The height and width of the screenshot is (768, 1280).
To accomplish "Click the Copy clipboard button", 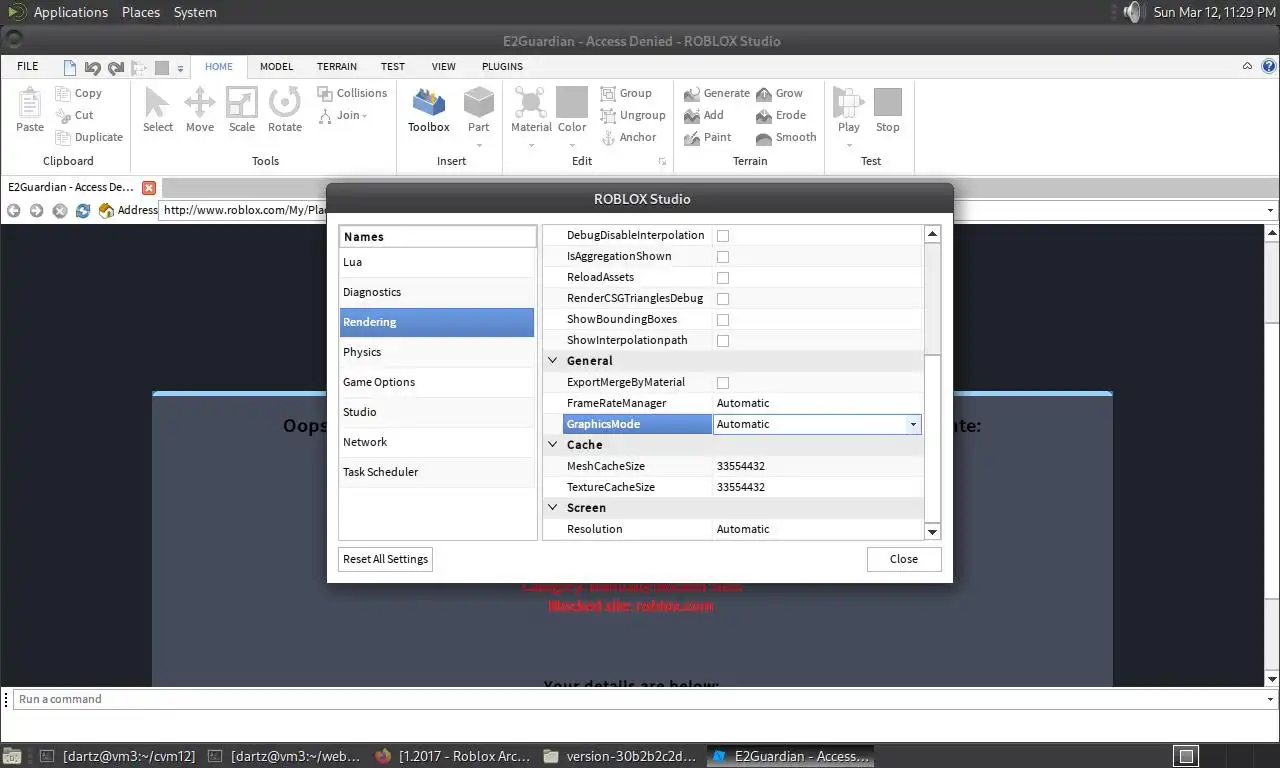I will tap(79, 93).
